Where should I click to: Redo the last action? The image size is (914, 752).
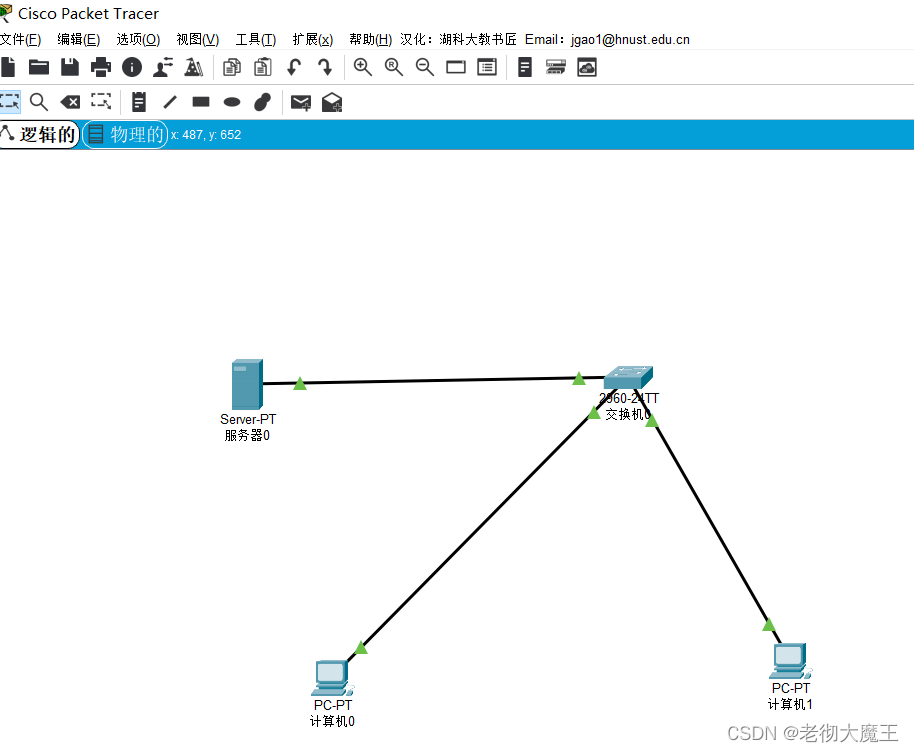tap(325, 67)
